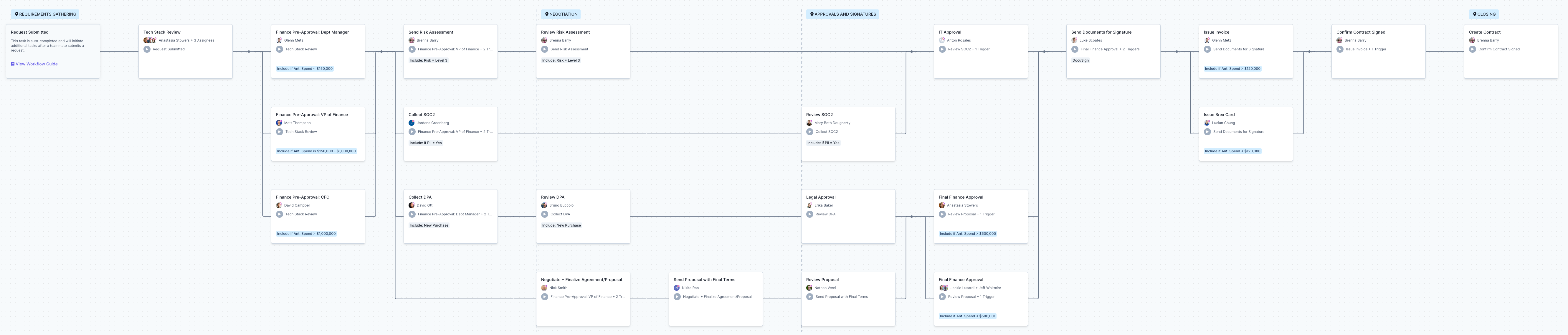Image resolution: width=1568 pixels, height=335 pixels.
Task: Click the Requirements Gathering stage label
Action: 45,14
